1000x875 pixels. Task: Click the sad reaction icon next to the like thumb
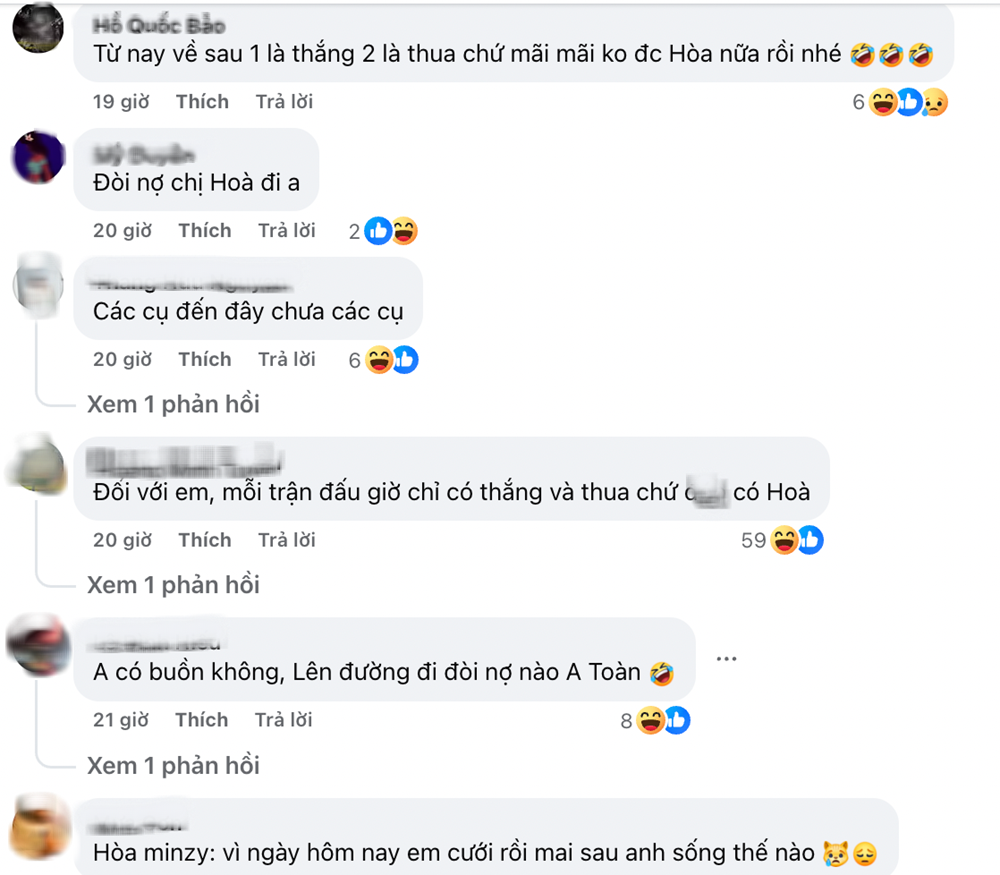937,103
